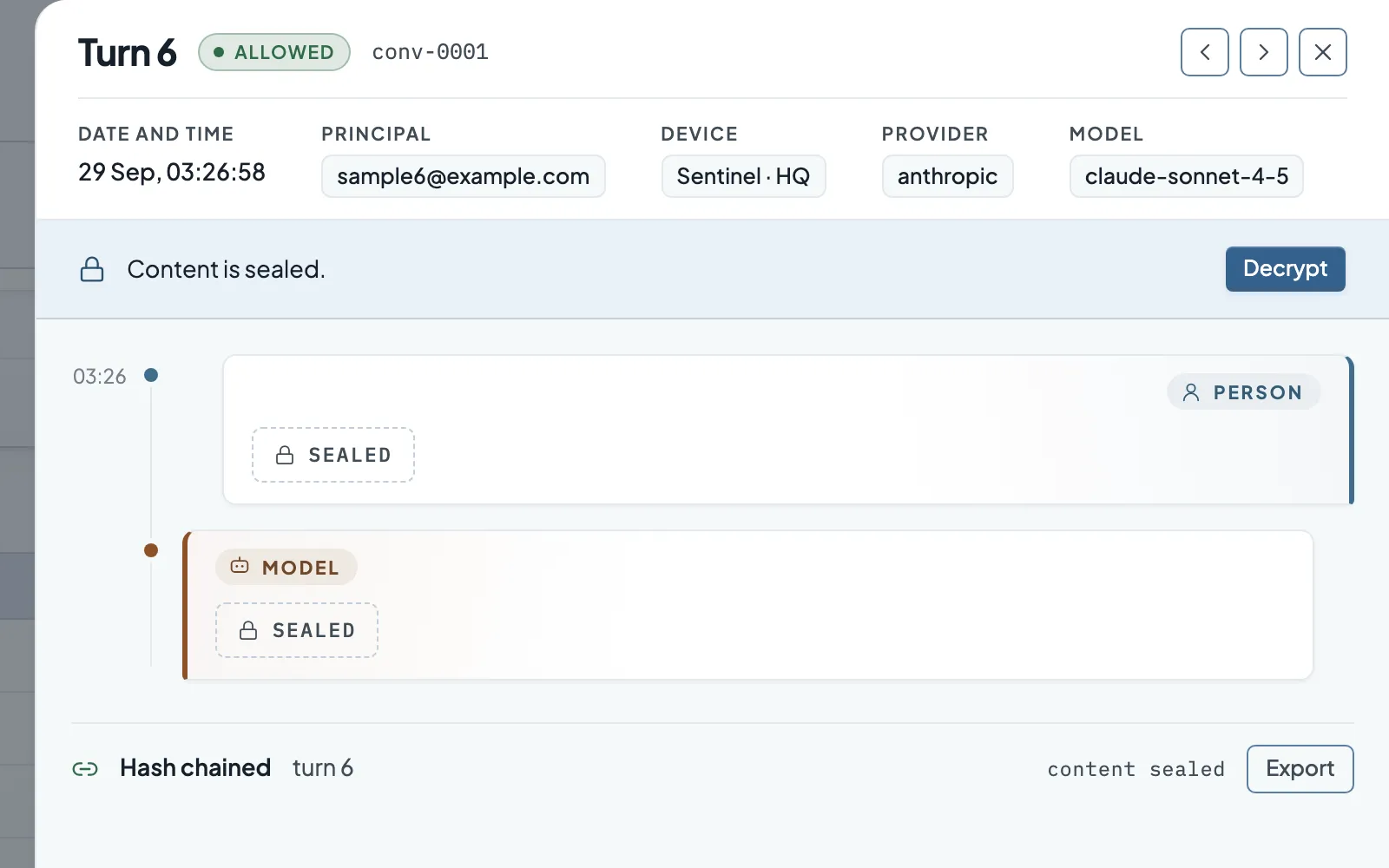1389x868 pixels.
Task: Click the Hash chained label
Action: (195, 768)
